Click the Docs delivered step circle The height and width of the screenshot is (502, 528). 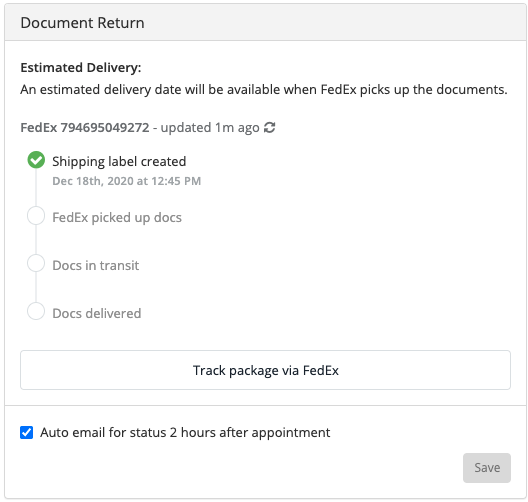[x=36, y=311]
